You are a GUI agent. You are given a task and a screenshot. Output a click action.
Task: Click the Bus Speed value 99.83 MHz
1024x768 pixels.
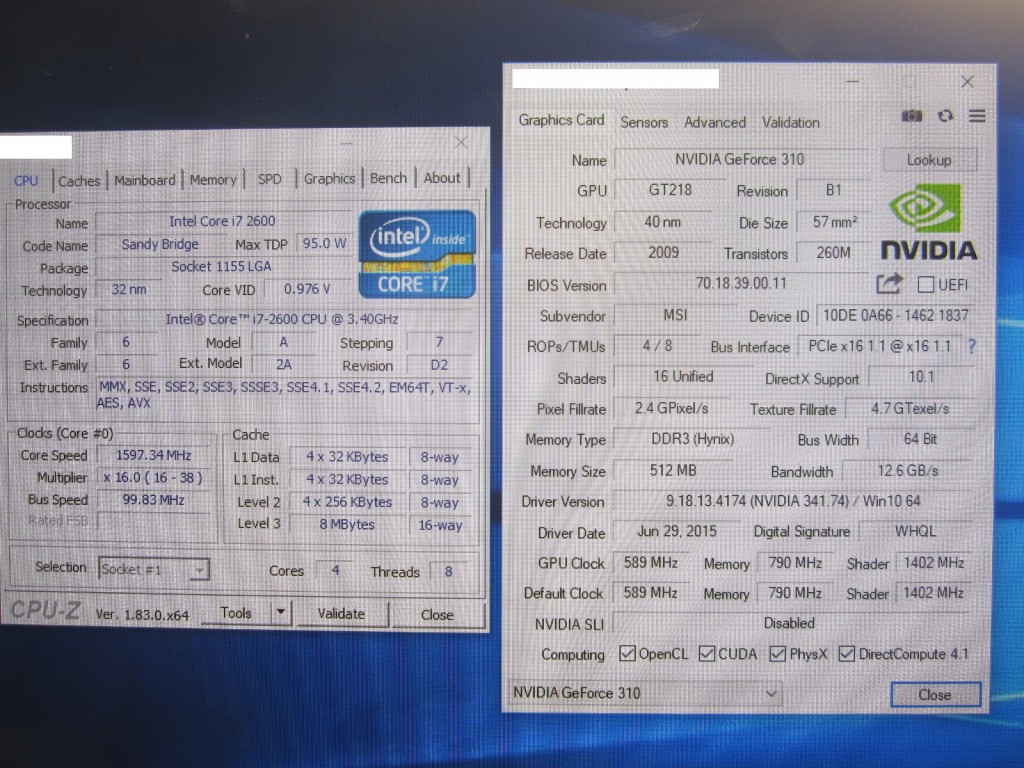[x=153, y=500]
